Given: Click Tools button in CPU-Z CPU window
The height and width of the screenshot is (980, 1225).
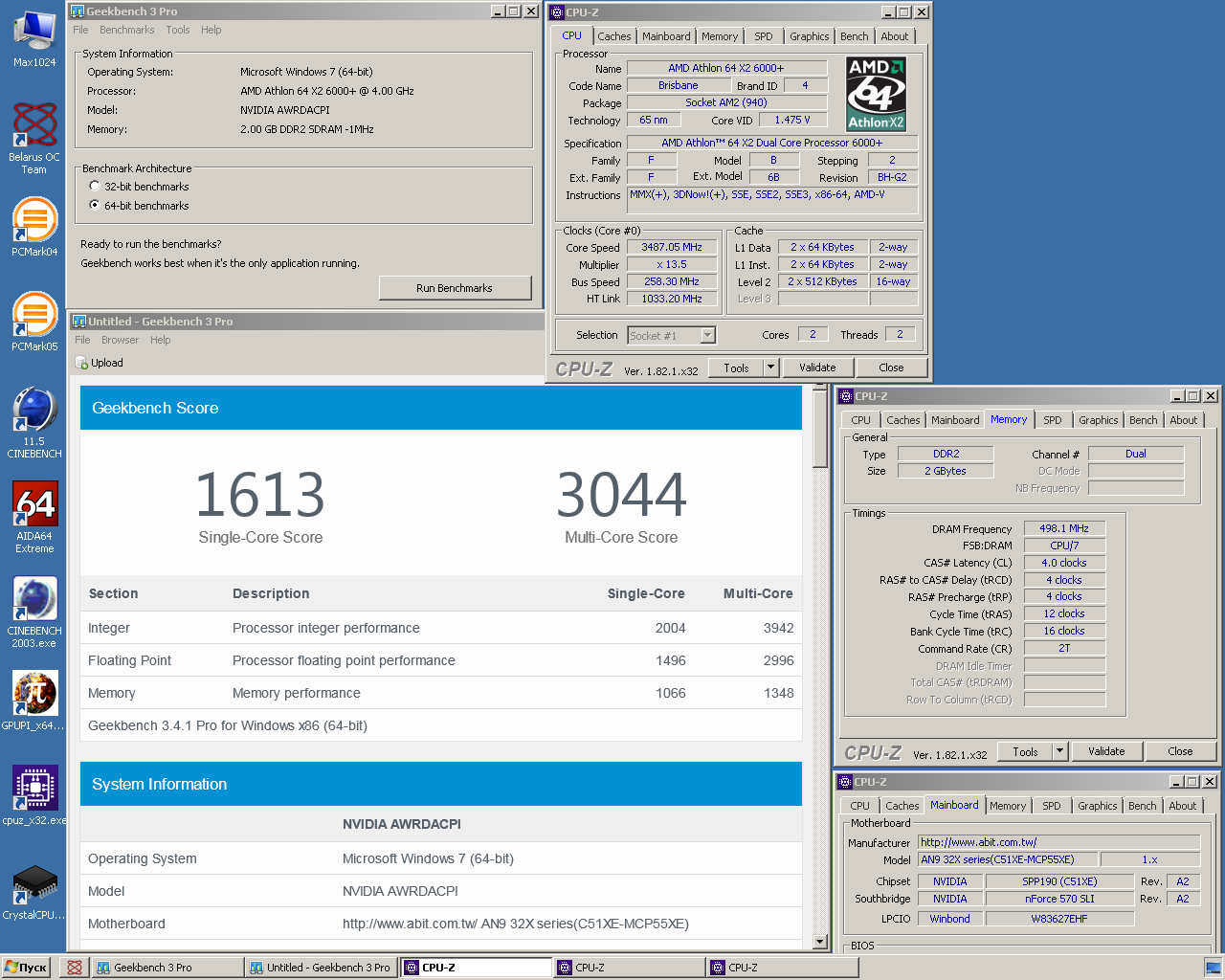Looking at the screenshot, I should 737,367.
